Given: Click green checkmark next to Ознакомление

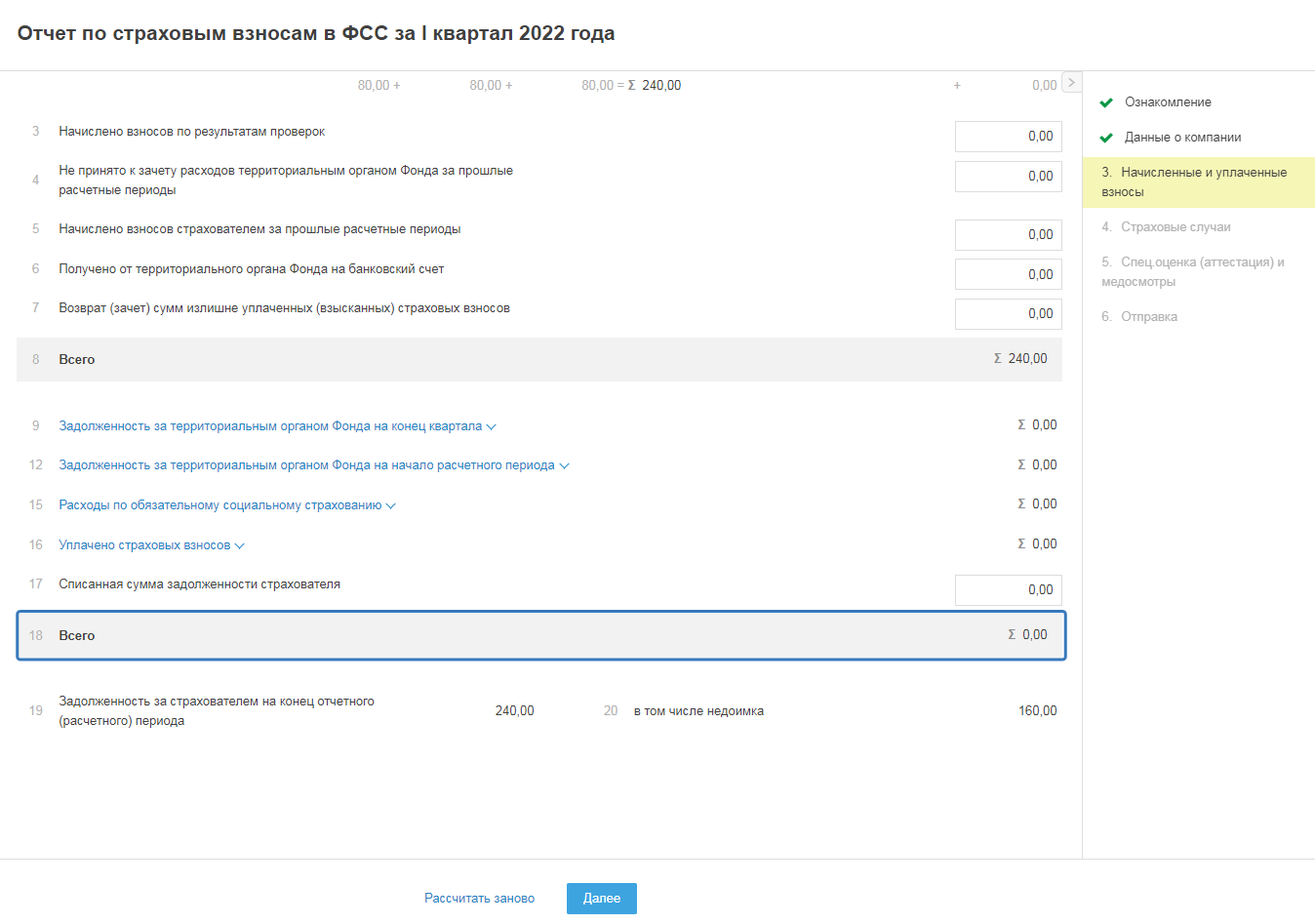Looking at the screenshot, I should tap(1106, 102).
